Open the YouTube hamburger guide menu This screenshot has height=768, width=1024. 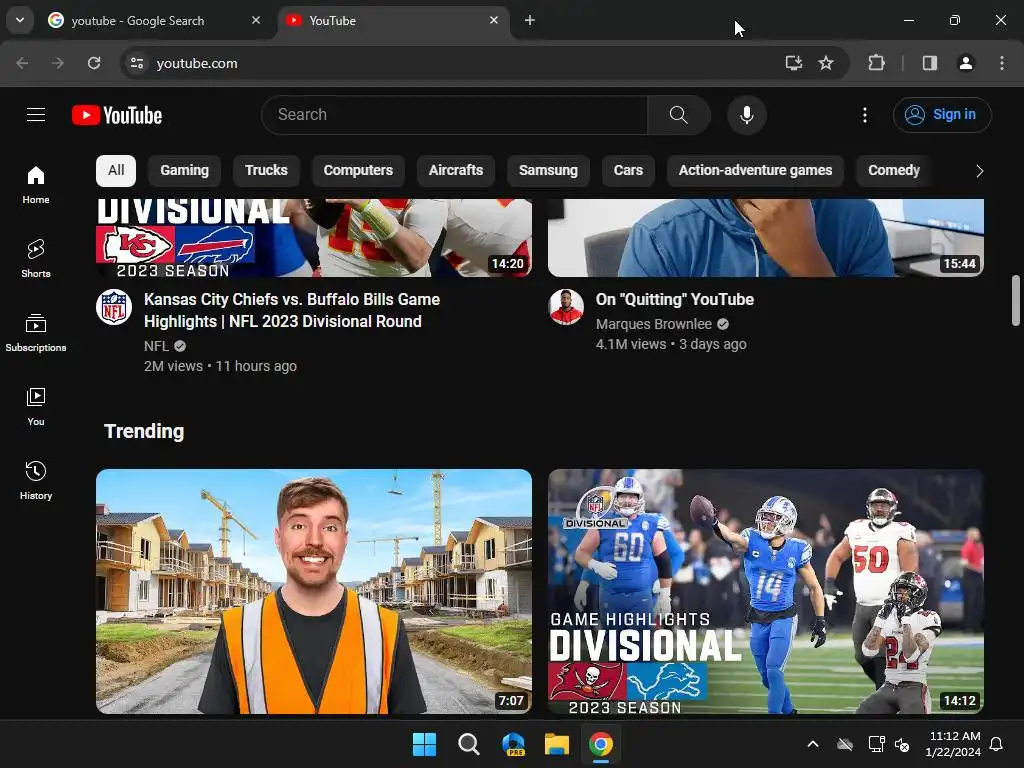point(36,115)
